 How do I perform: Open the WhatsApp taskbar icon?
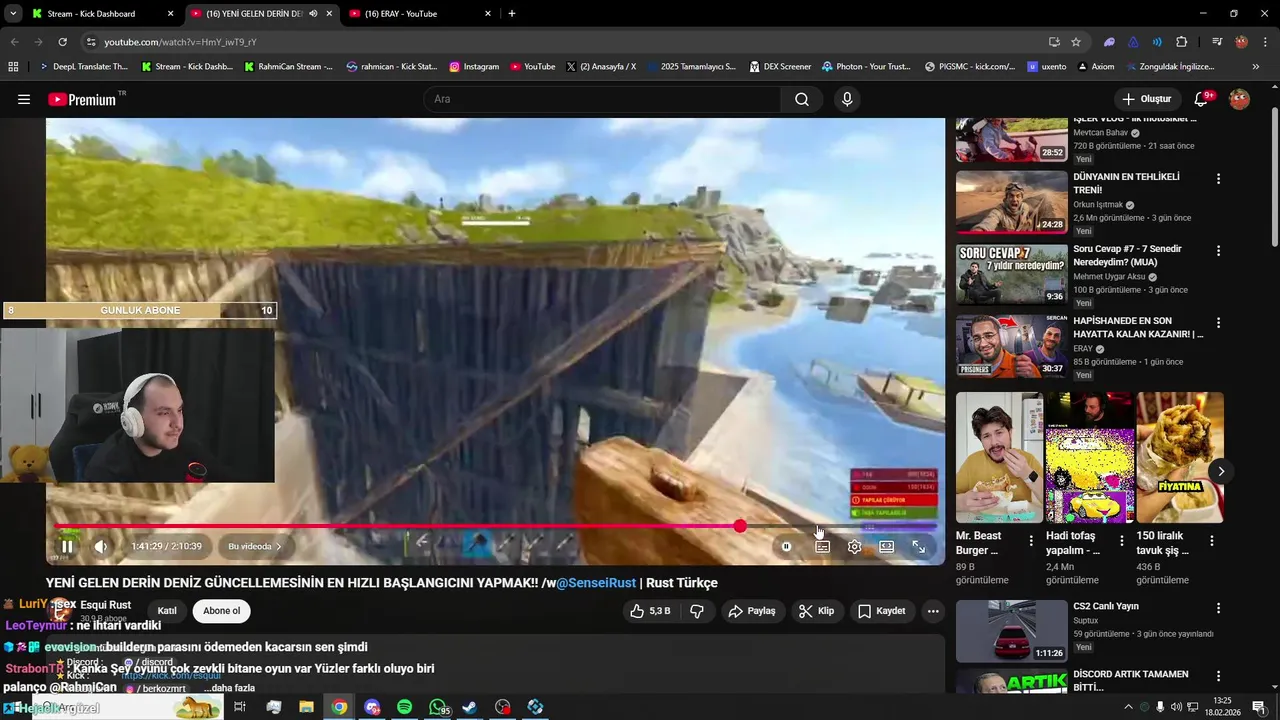pos(437,707)
